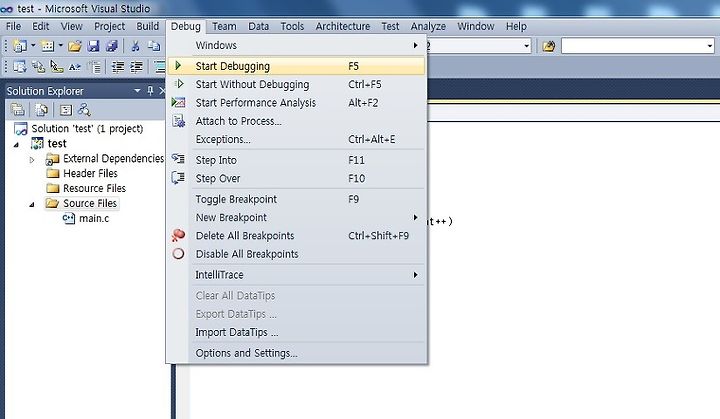Screen dimensions: 720x419
Task: Open the solution configuration dropdown arrow
Action: (x=526, y=46)
